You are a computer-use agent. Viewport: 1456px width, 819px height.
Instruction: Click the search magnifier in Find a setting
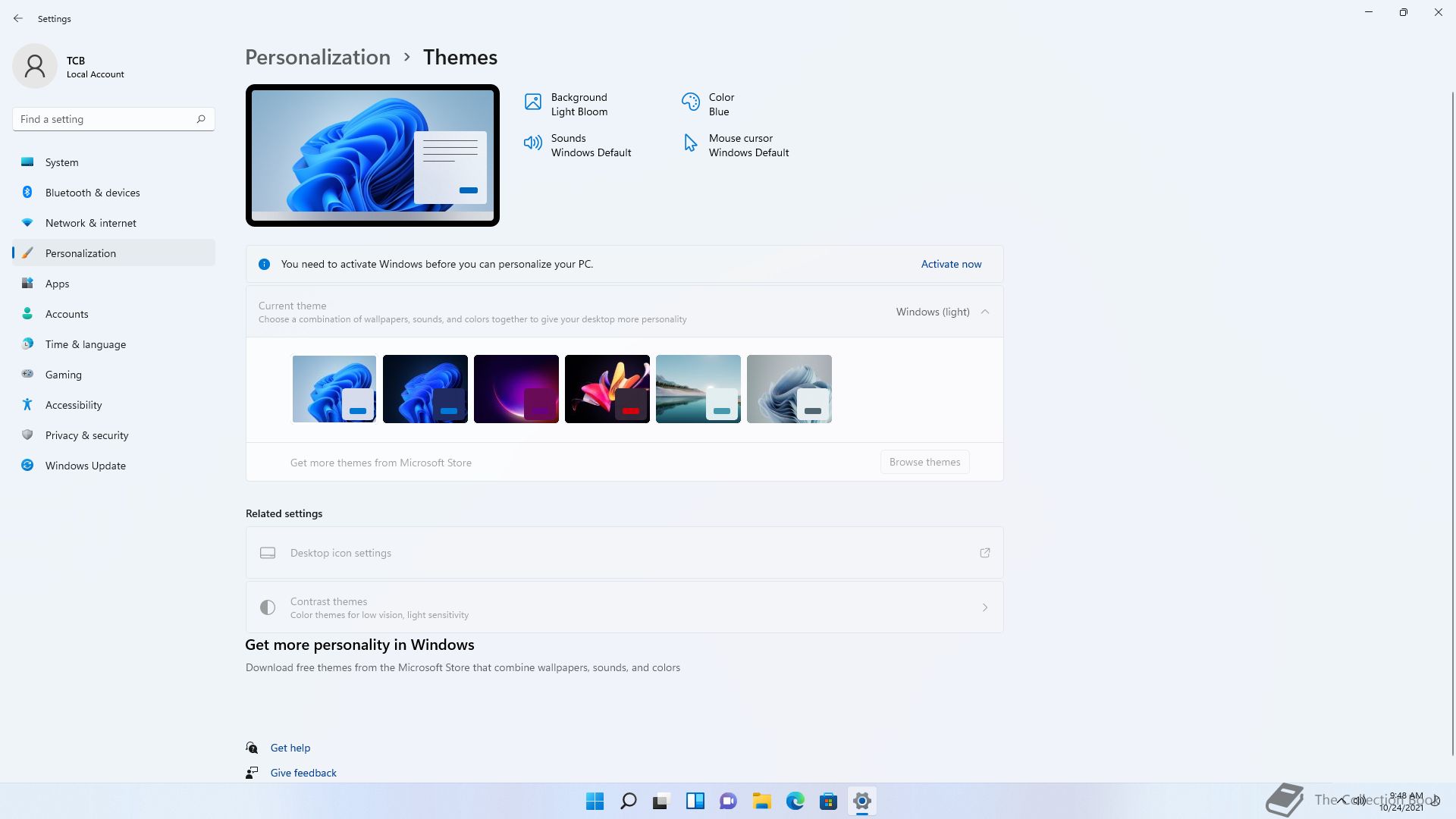(x=201, y=119)
